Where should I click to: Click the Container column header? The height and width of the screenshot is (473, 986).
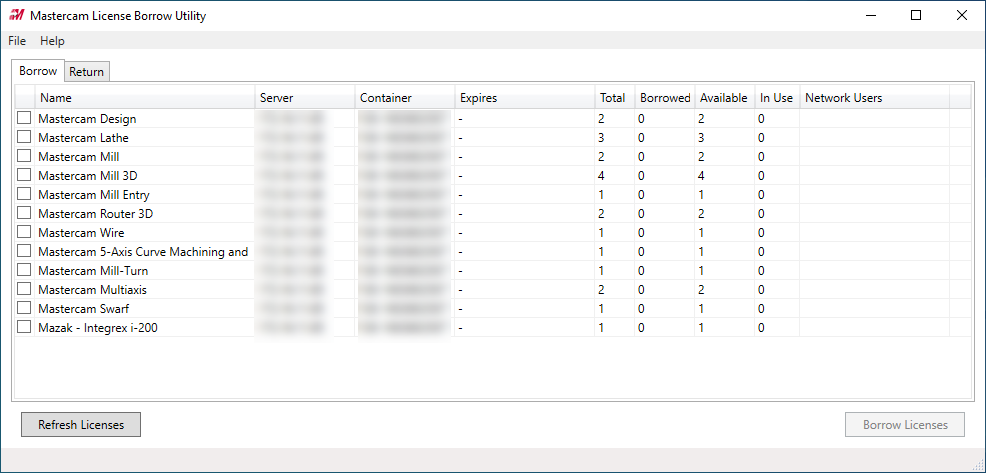click(405, 97)
